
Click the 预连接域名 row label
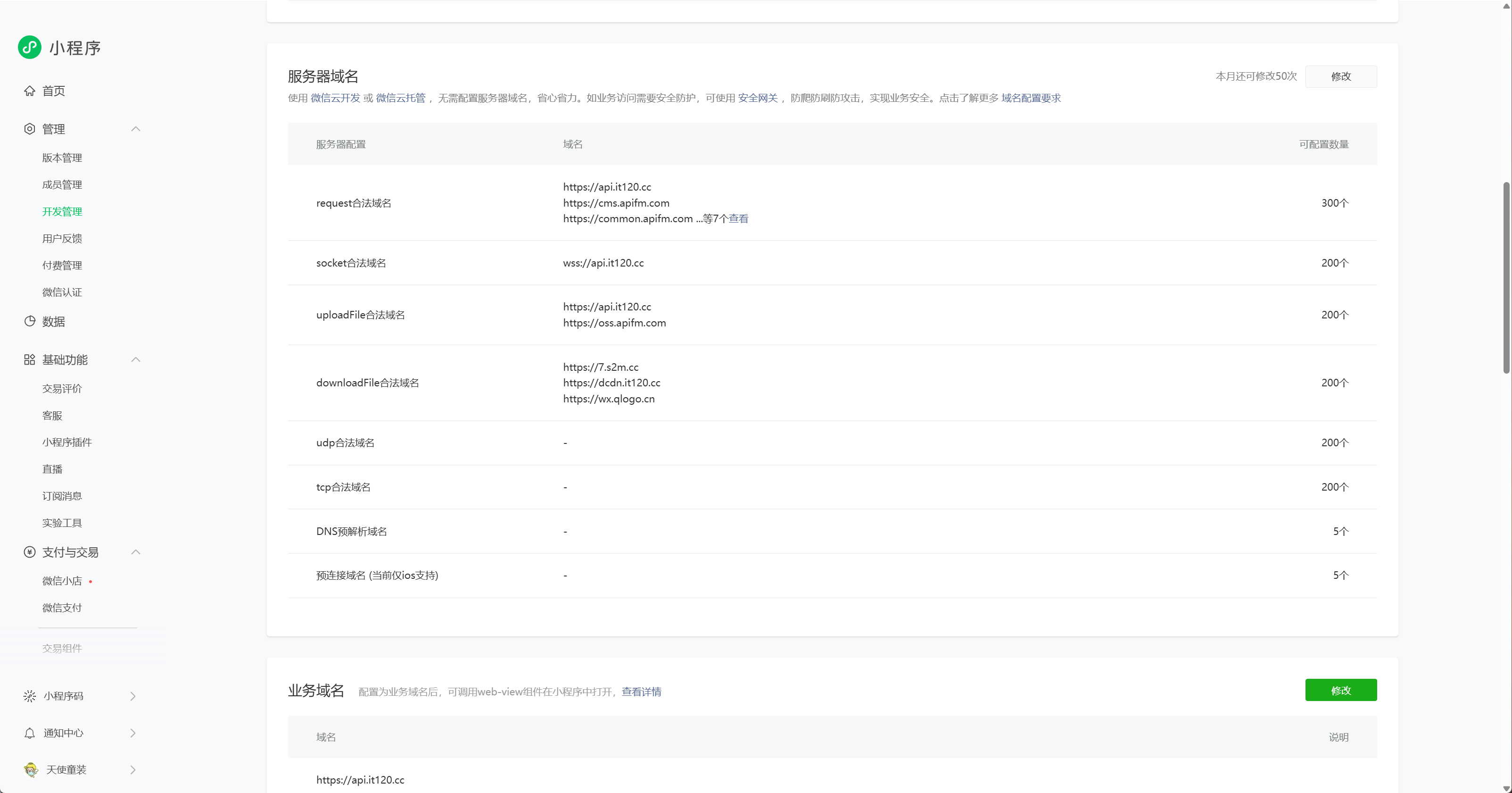click(377, 575)
